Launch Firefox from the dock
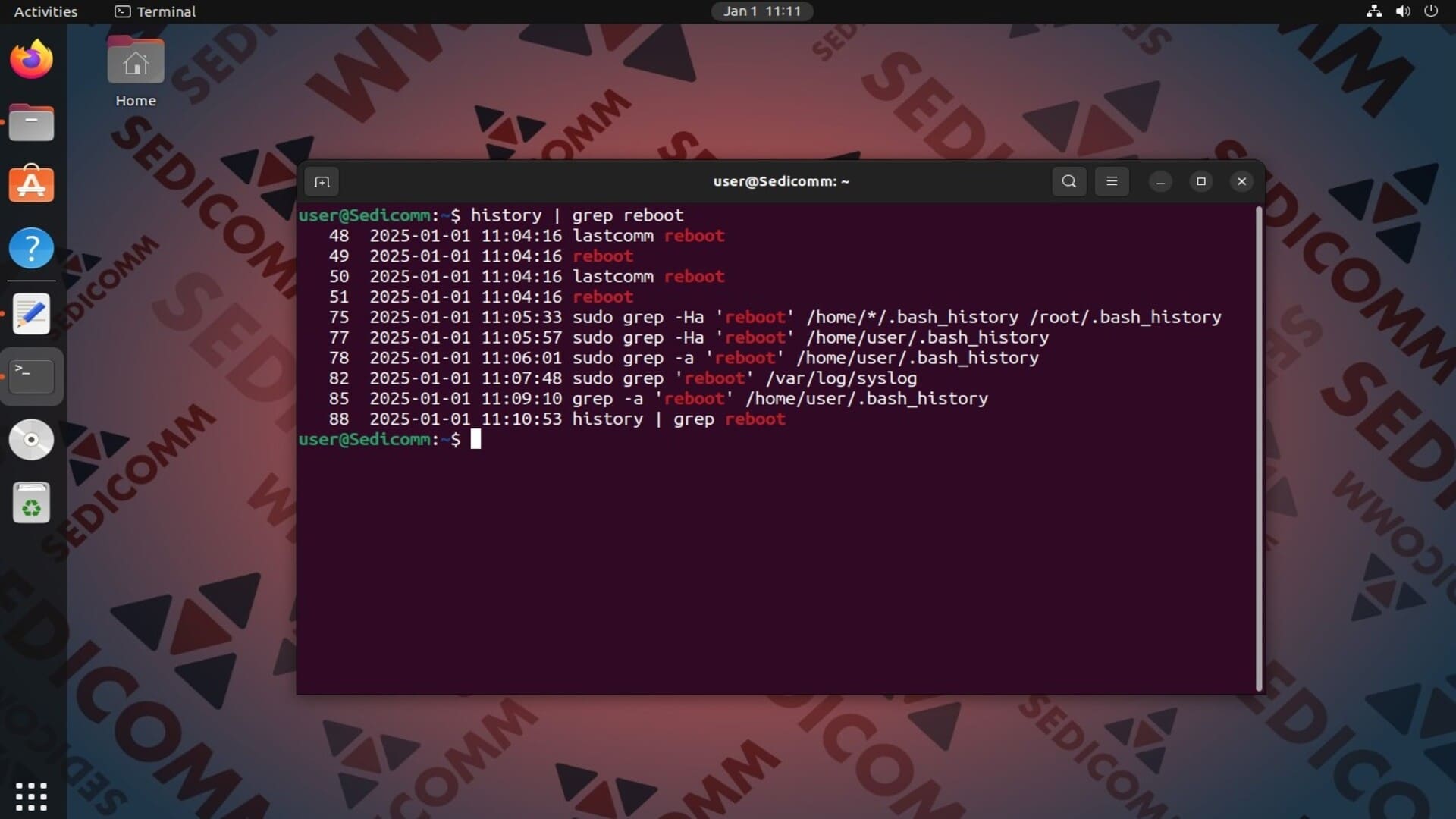Image resolution: width=1456 pixels, height=819 pixels. 31,60
